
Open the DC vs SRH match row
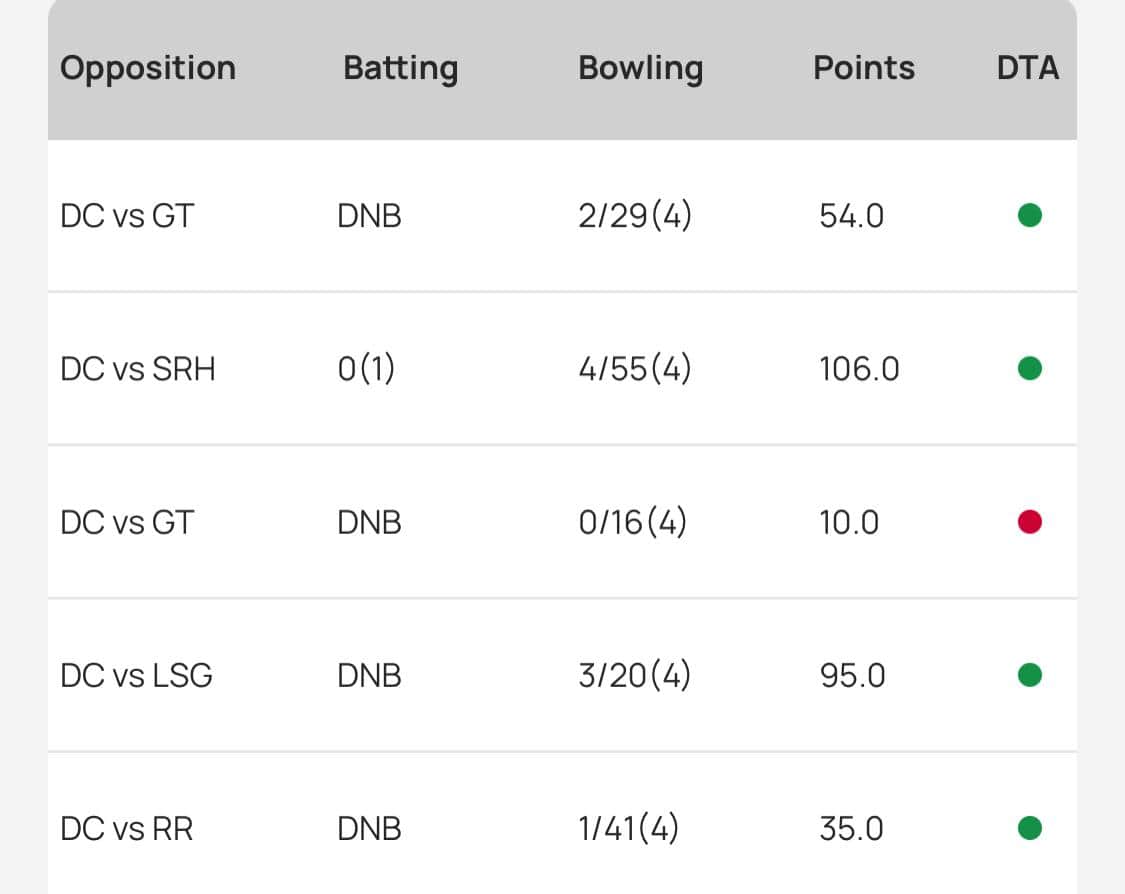click(x=138, y=370)
